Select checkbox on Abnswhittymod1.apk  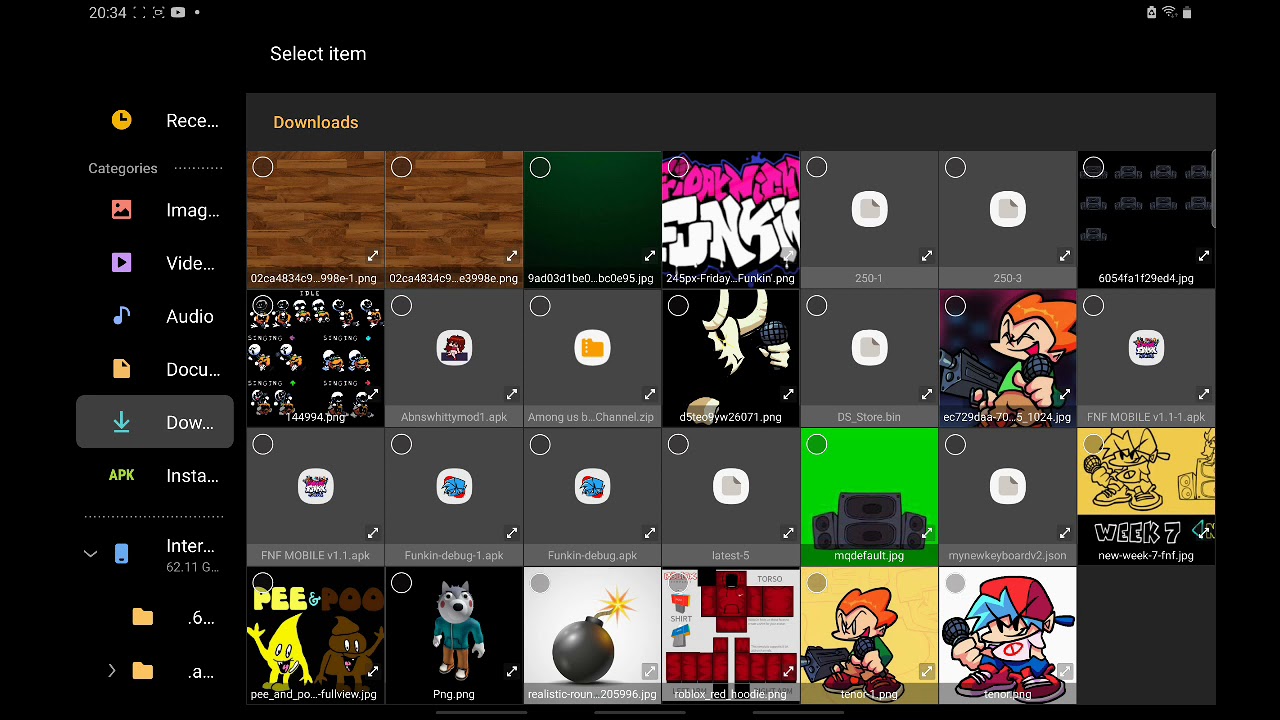(401, 305)
